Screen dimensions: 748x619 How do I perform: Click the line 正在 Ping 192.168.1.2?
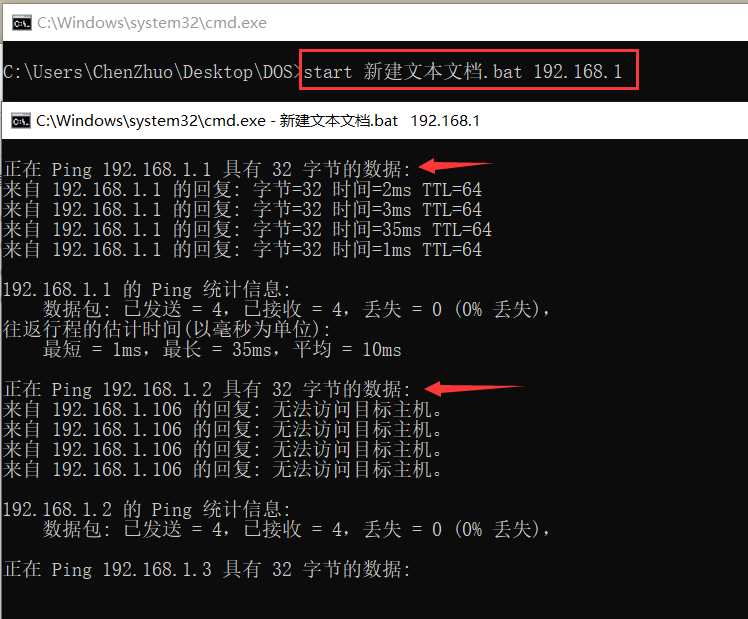coord(207,389)
